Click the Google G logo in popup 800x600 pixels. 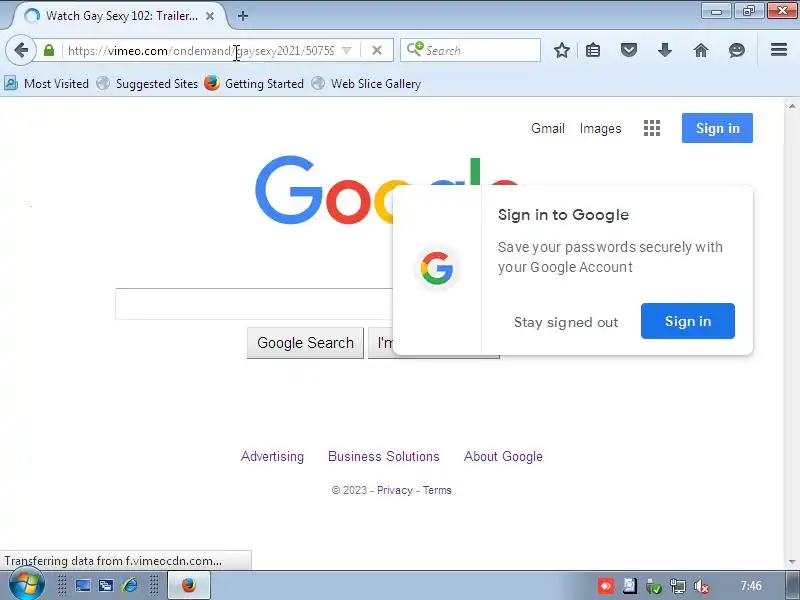(437, 268)
